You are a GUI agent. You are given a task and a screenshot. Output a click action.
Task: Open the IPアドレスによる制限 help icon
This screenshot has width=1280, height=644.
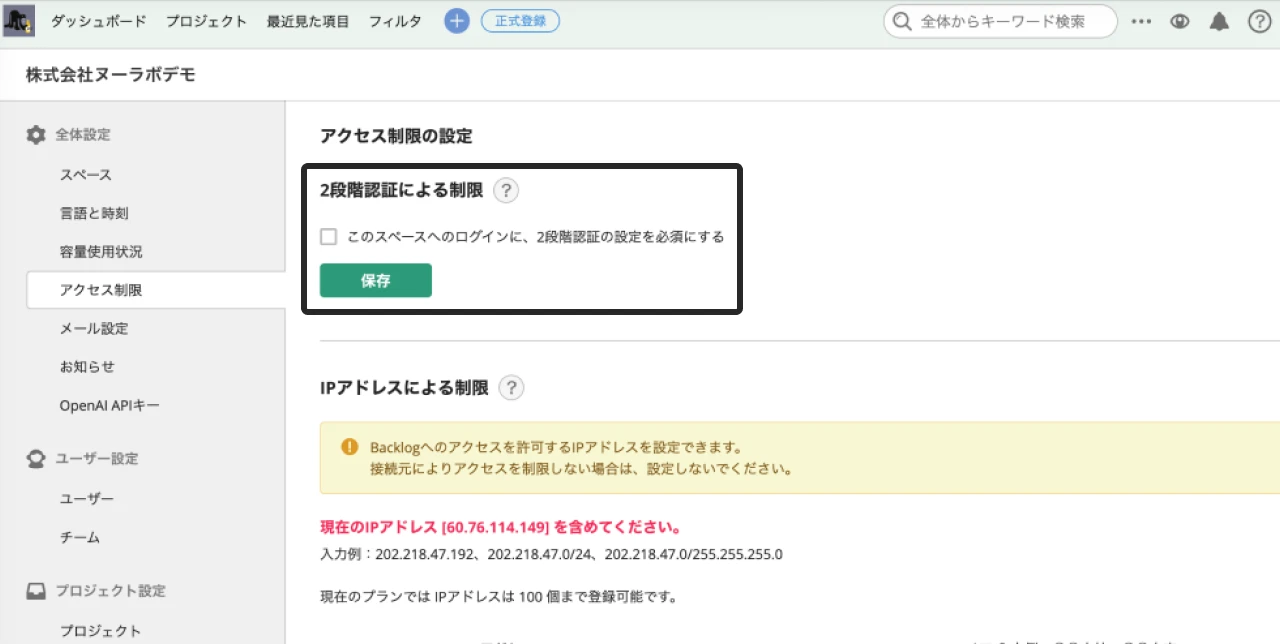click(x=511, y=387)
